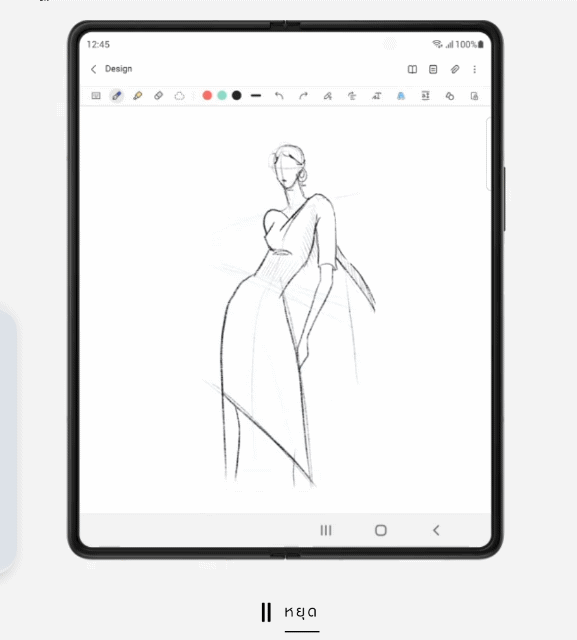Select the pen drawing tool
This screenshot has width=577, height=640.
click(x=117, y=96)
